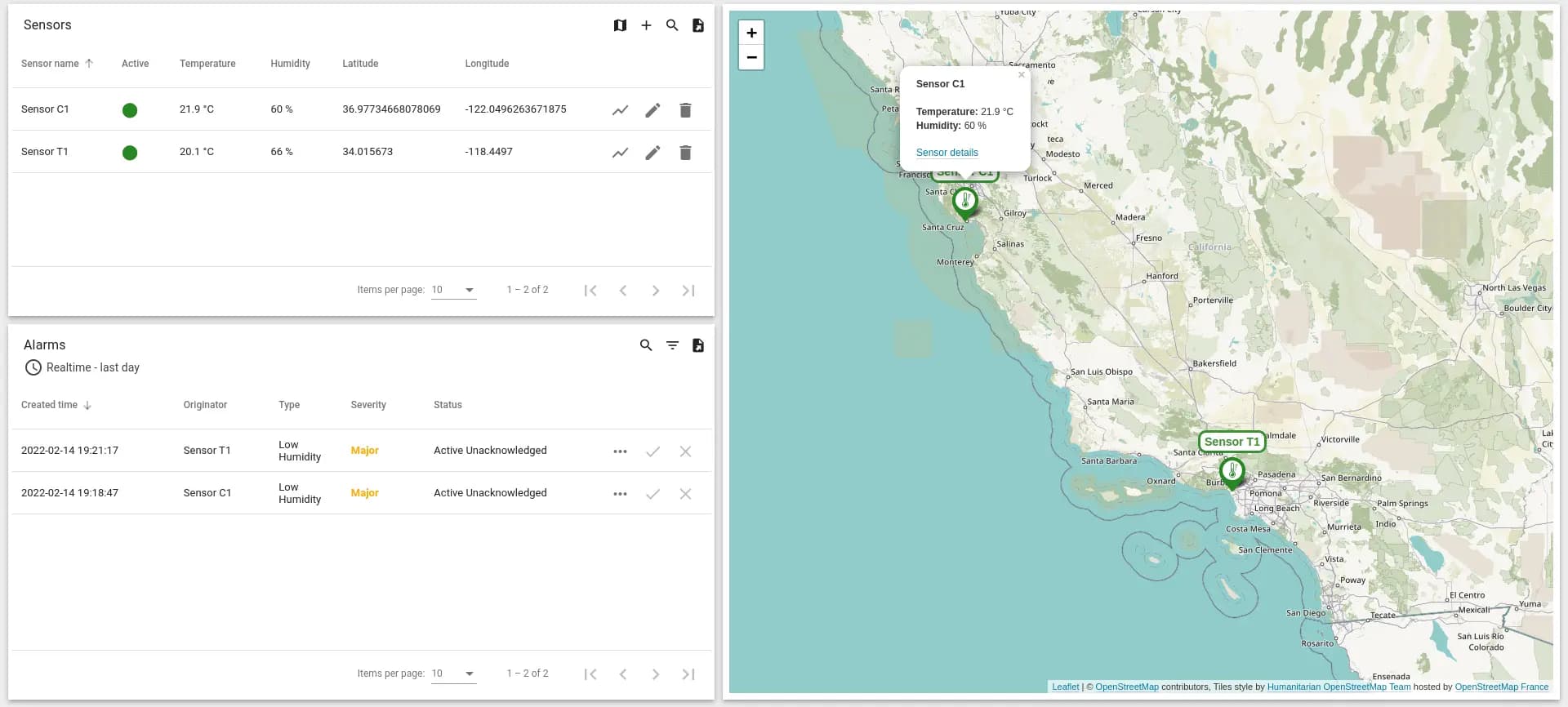The image size is (1568, 707).
Task: Export Sensors widget data
Action: click(x=698, y=25)
